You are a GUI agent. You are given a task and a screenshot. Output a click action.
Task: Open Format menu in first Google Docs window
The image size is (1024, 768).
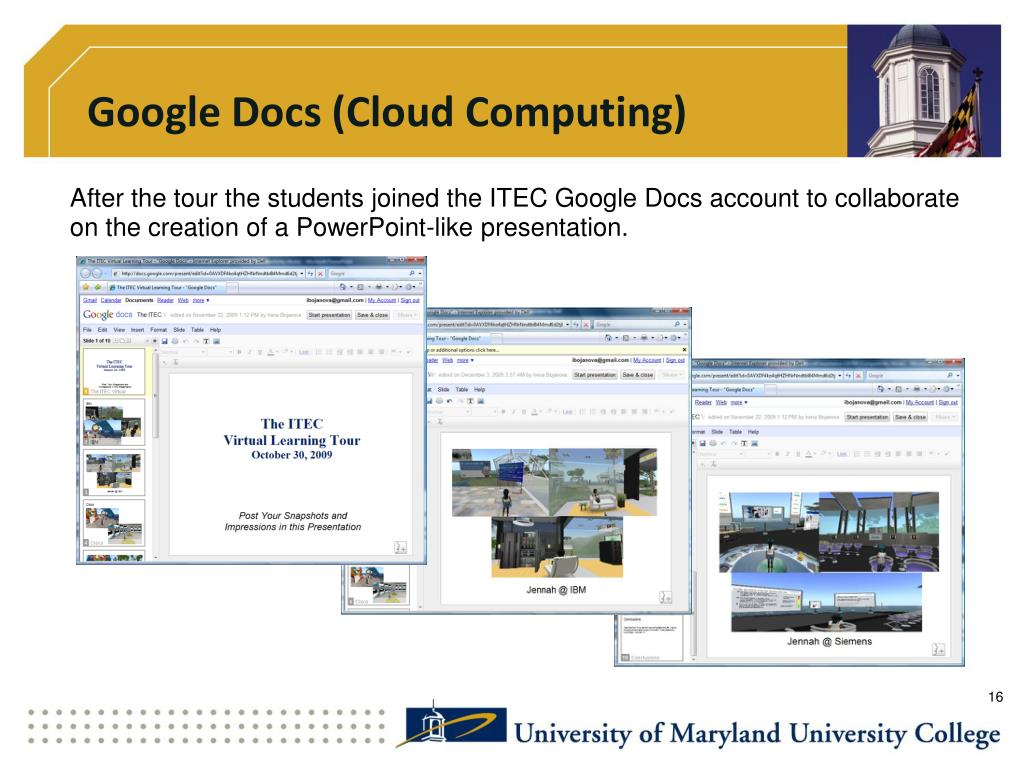(x=159, y=330)
